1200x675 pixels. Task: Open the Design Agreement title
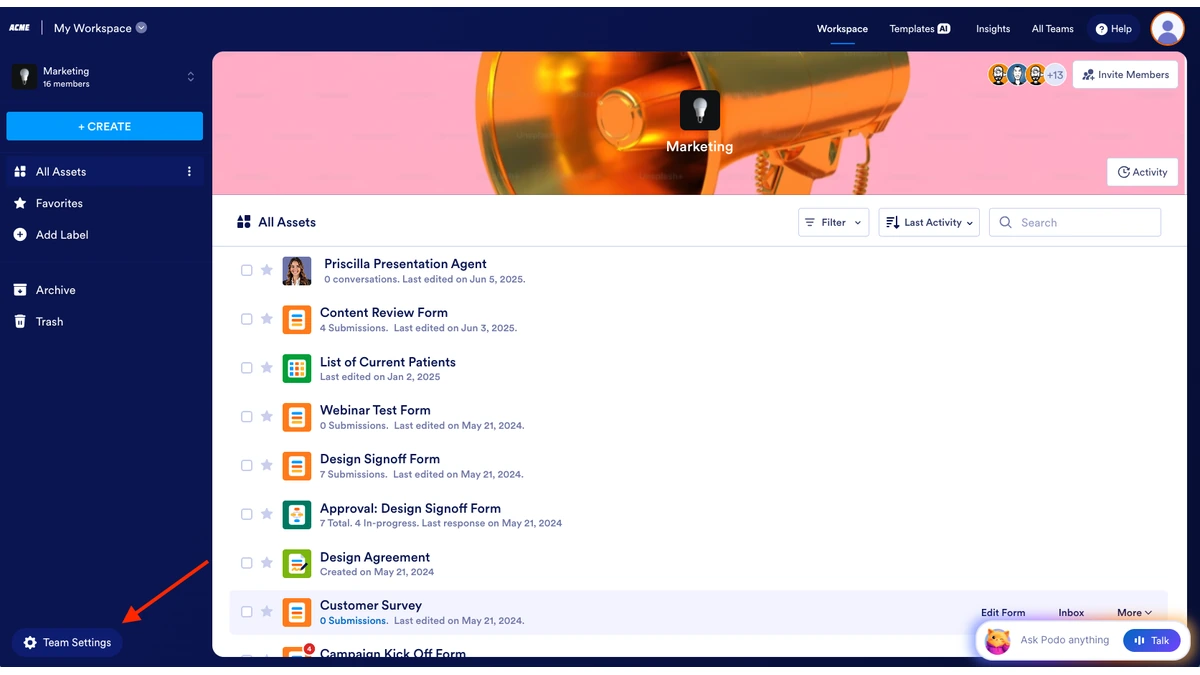(375, 557)
